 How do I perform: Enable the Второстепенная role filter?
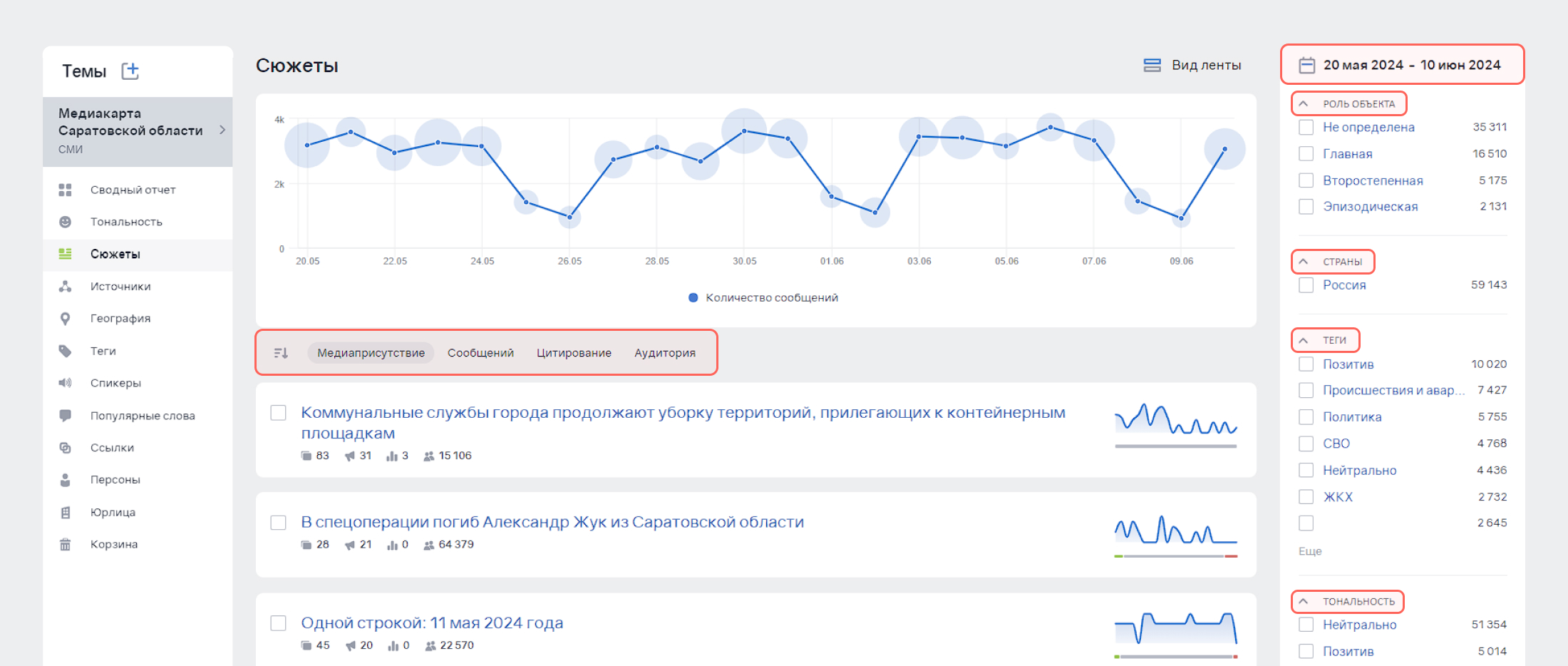tap(1306, 180)
